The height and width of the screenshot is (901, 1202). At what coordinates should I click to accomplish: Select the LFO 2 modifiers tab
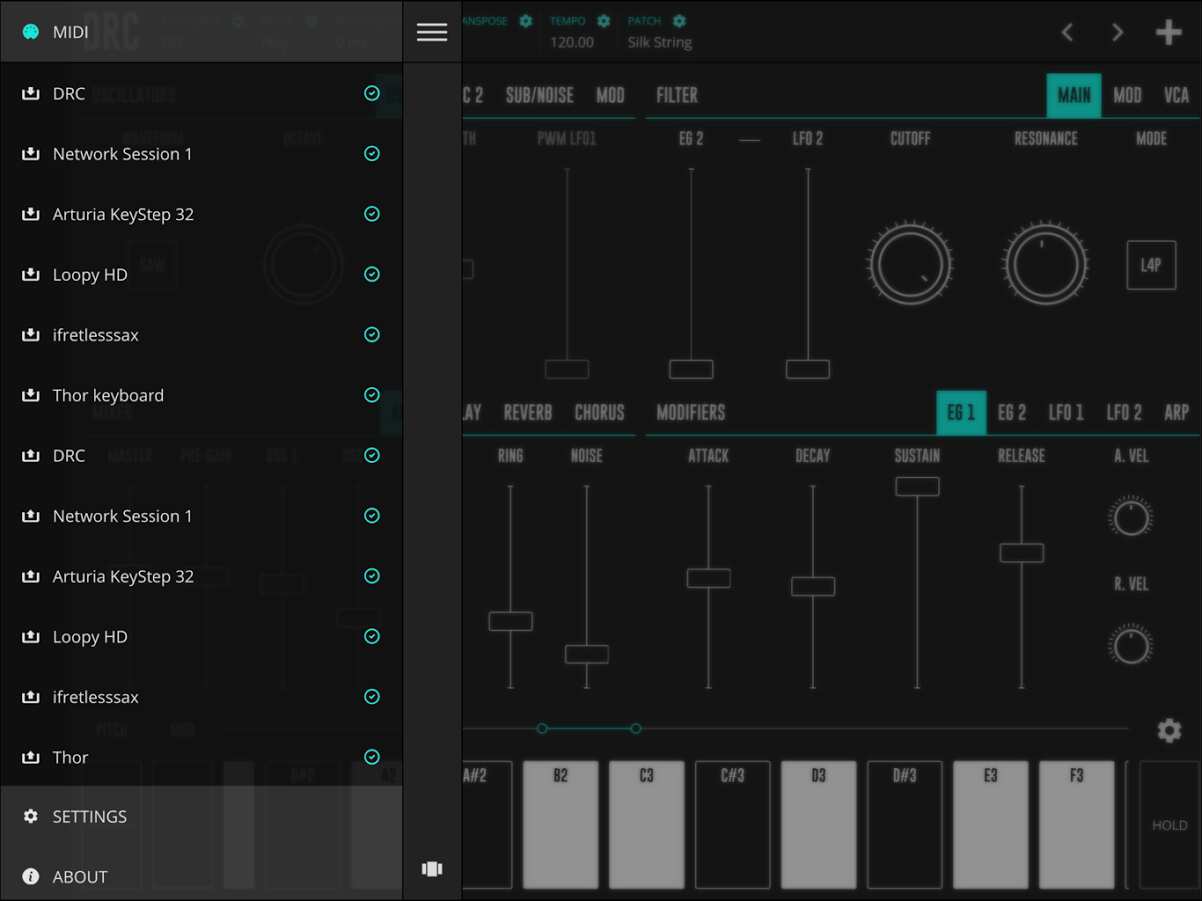tap(1124, 412)
